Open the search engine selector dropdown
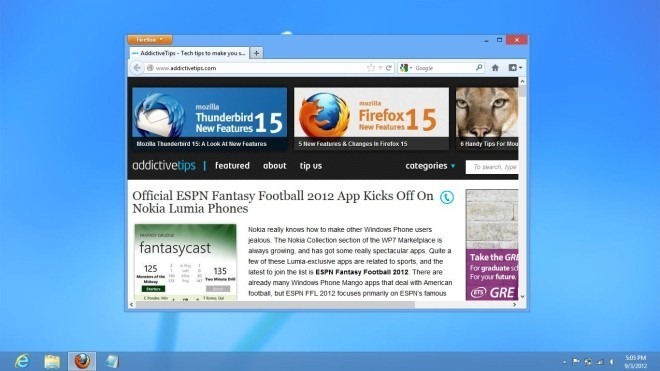 406,68
